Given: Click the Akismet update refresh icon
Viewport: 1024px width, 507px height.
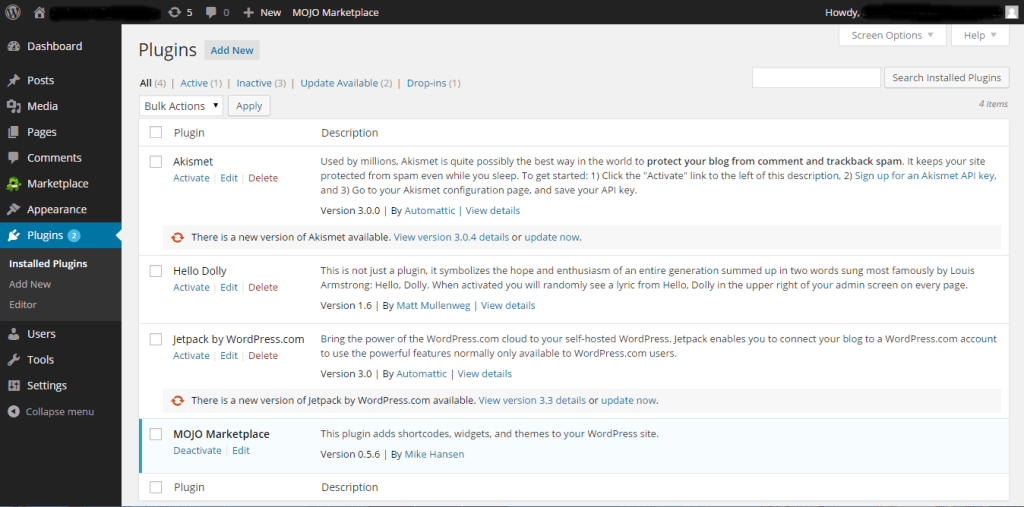Looking at the screenshot, I should (x=178, y=237).
